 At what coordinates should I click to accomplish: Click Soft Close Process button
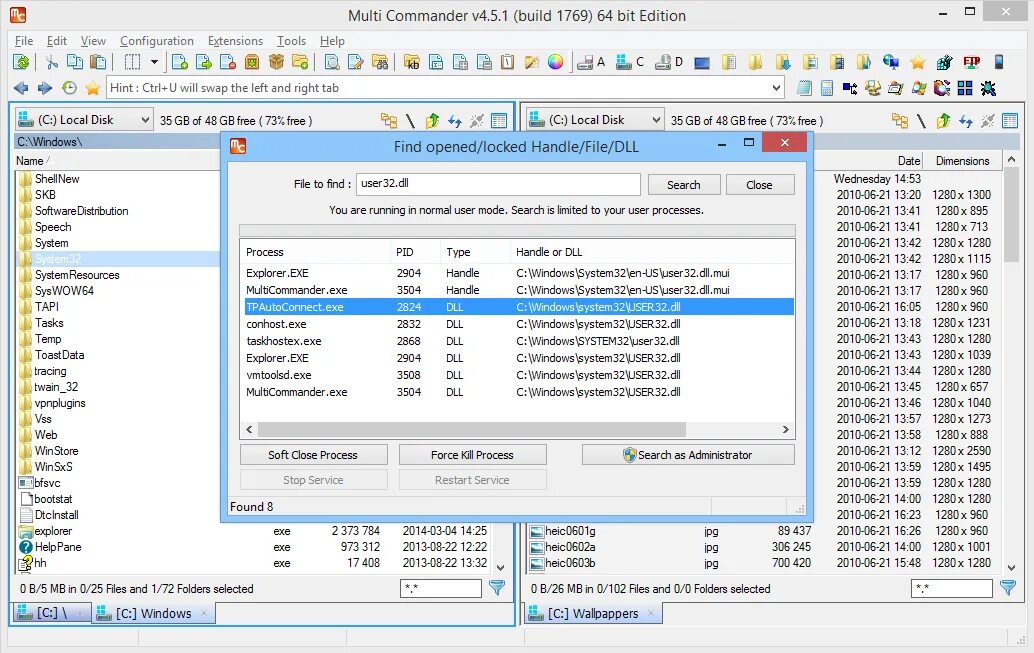[313, 454]
